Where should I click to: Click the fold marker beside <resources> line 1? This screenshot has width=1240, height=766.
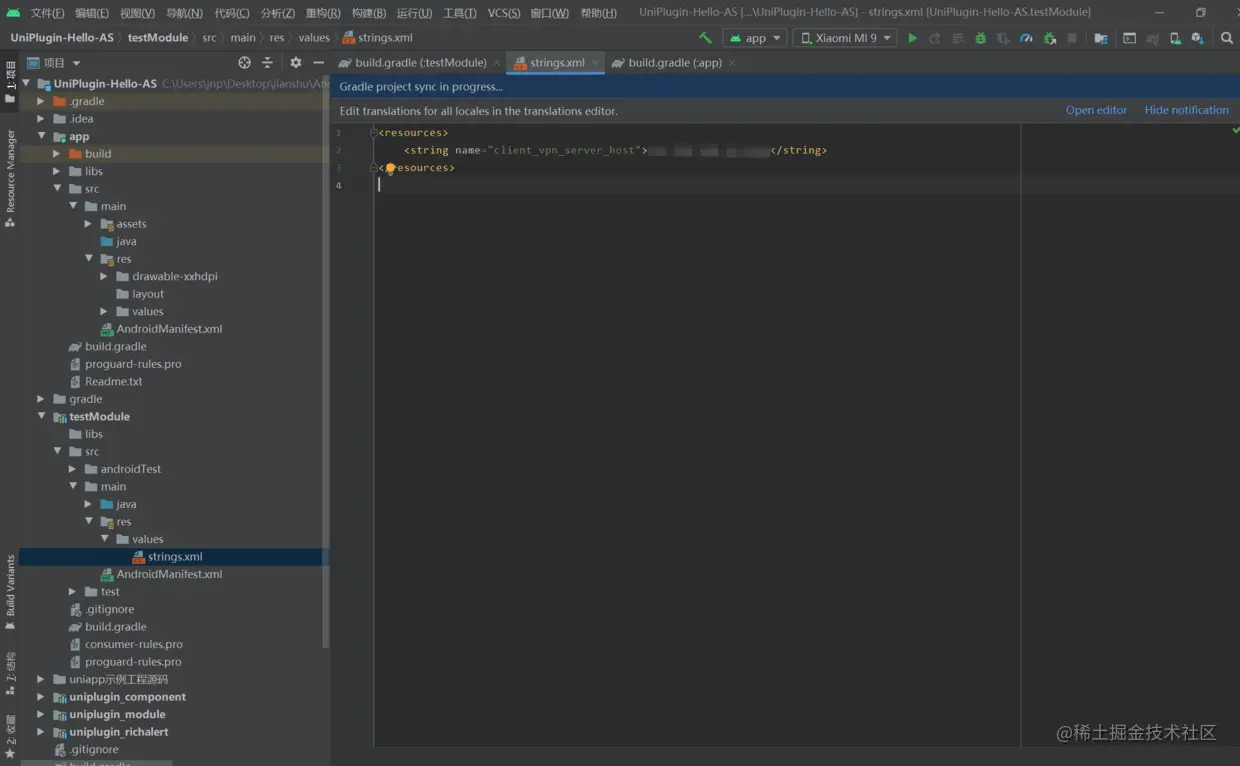pyautogui.click(x=374, y=133)
